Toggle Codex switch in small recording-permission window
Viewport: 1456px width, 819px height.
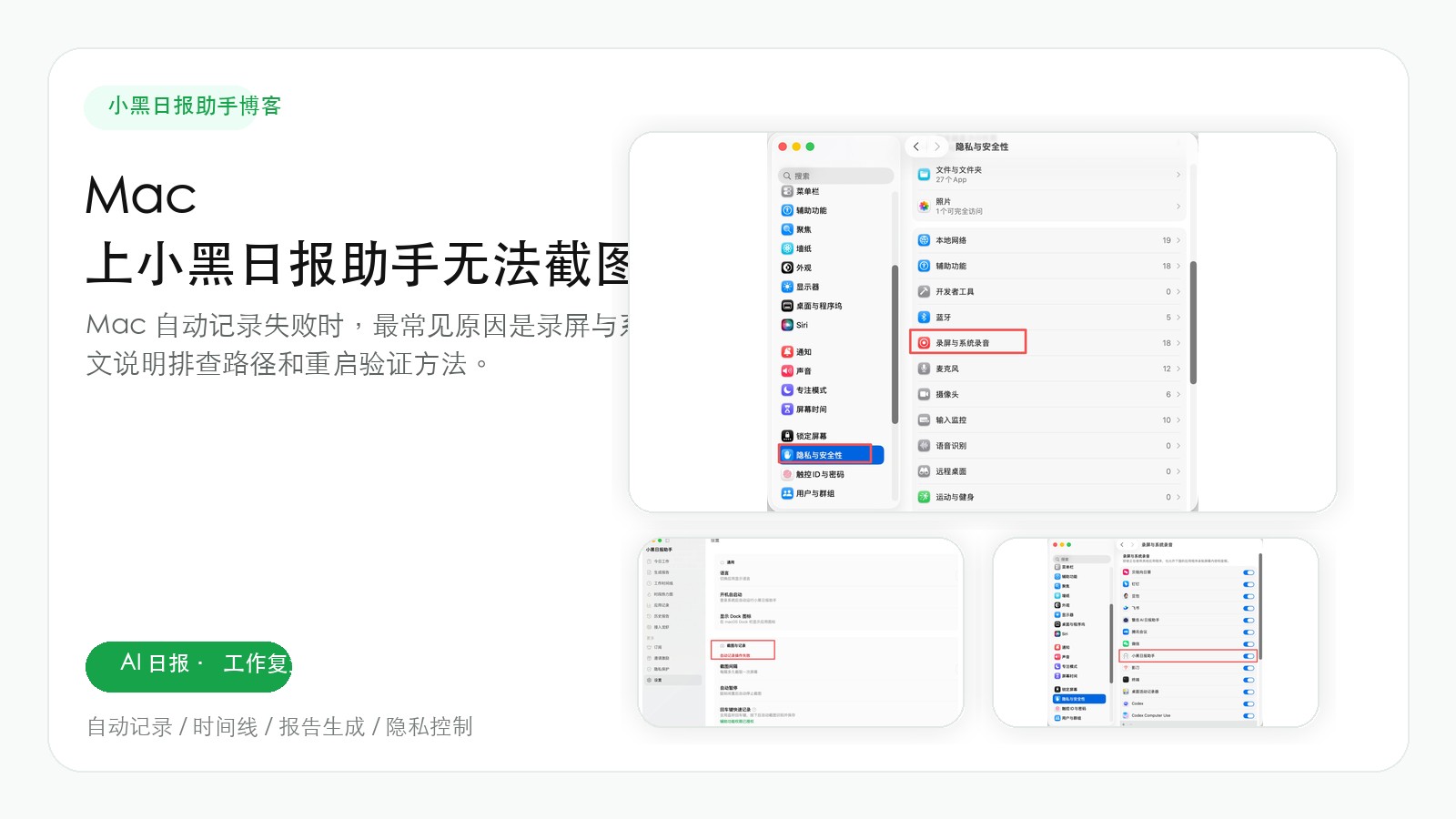point(1249,703)
